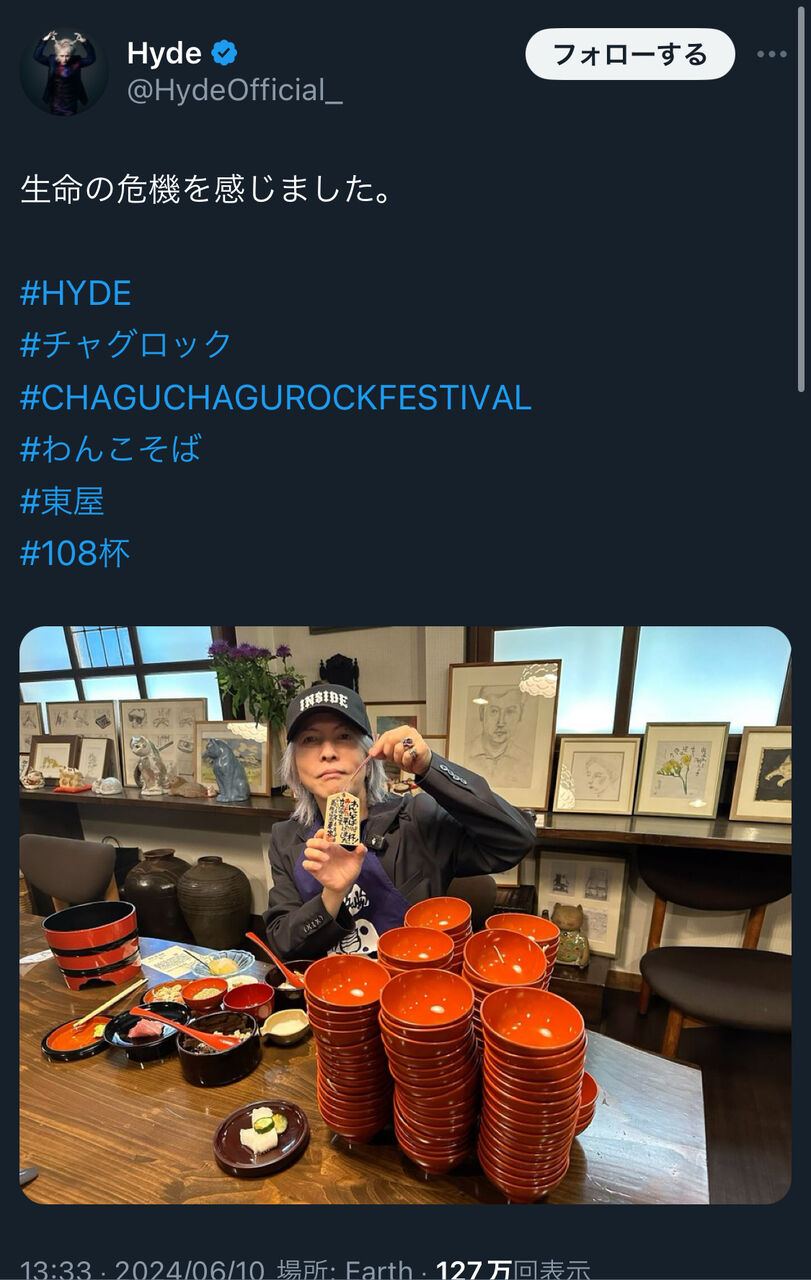Viewport: 811px width, 1280px height.
Task: Open the three-dot more options menu
Action: (772, 55)
